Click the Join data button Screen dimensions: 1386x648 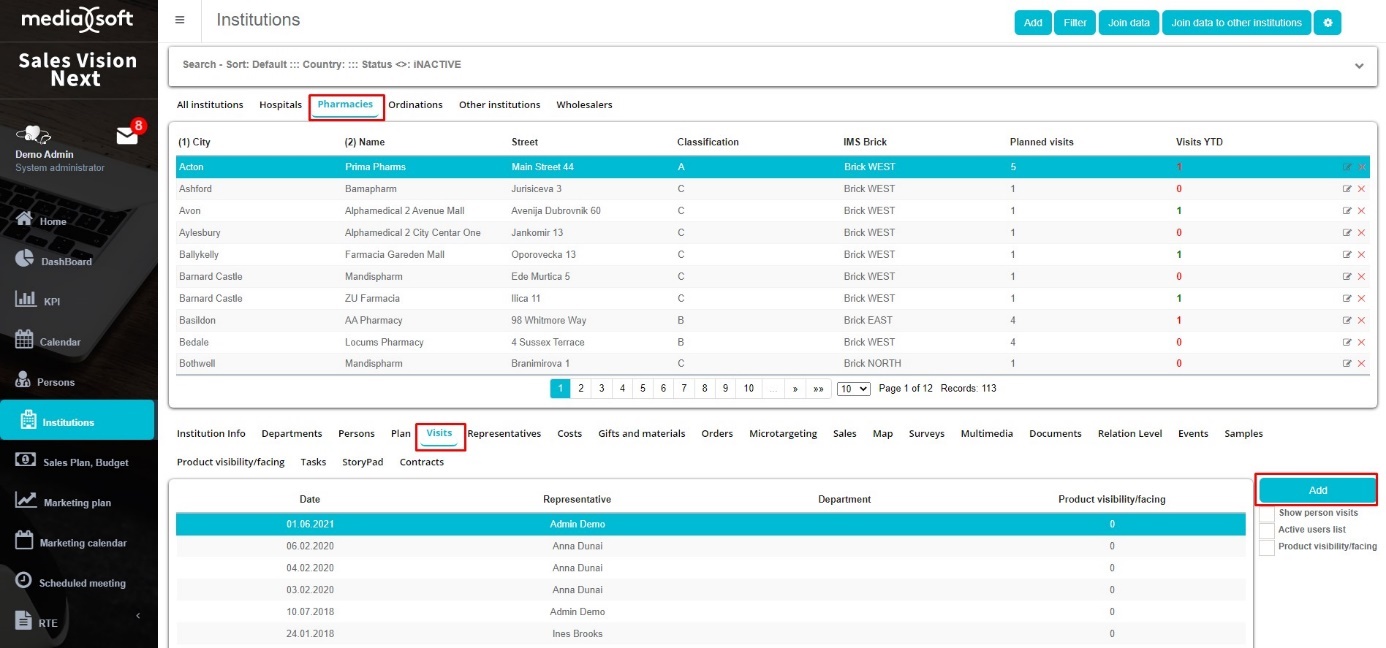[1128, 23]
